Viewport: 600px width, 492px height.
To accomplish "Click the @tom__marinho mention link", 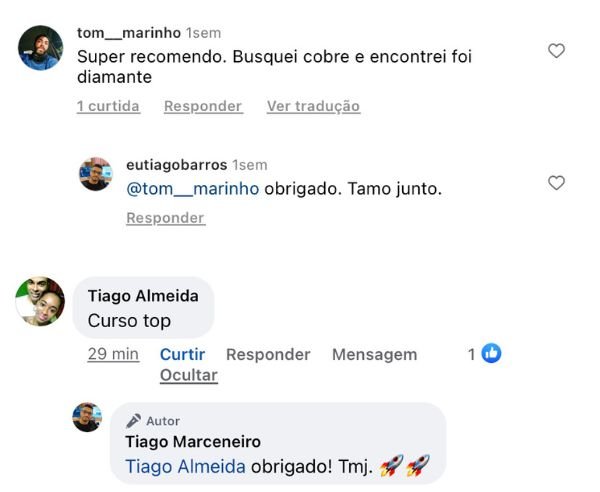I will (x=193, y=189).
